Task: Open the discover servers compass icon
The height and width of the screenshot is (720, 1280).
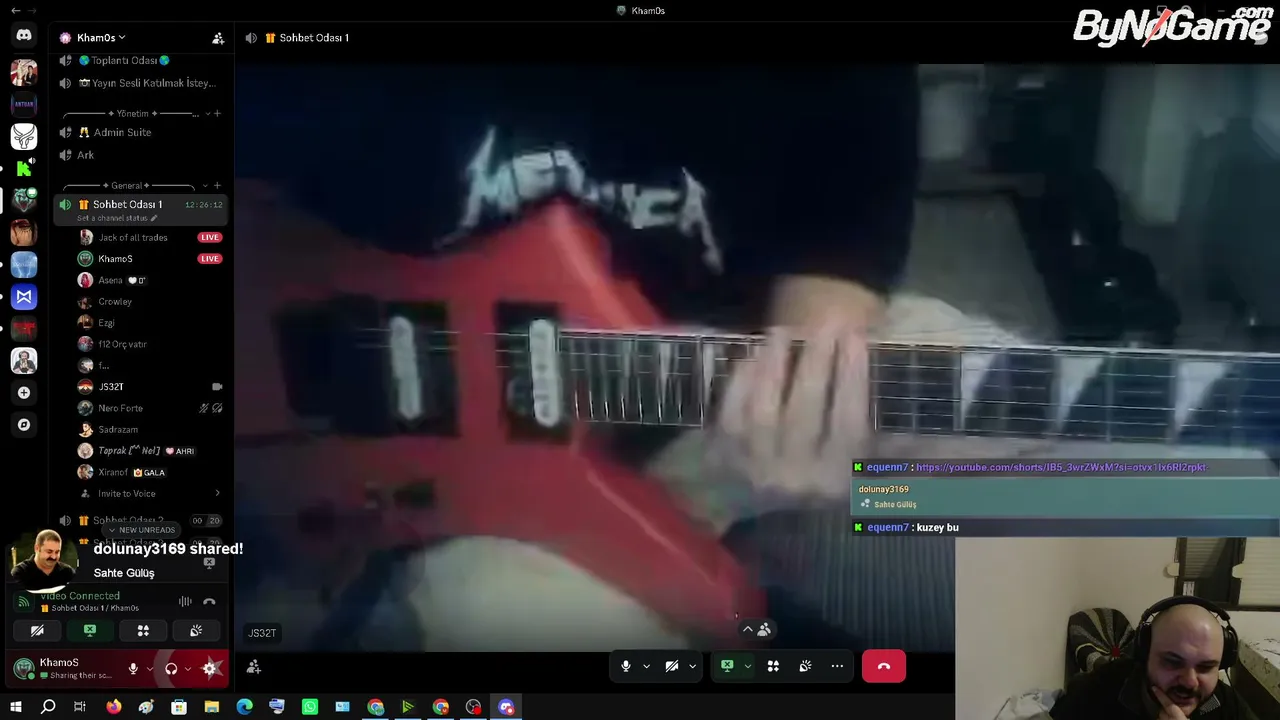Action: [x=24, y=425]
